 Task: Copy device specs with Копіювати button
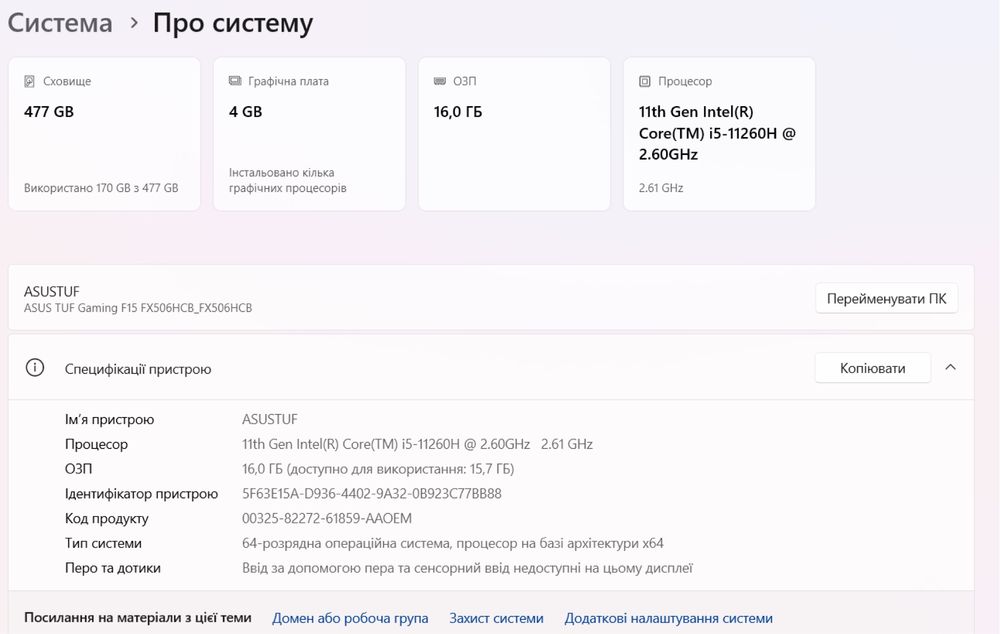[x=872, y=368]
